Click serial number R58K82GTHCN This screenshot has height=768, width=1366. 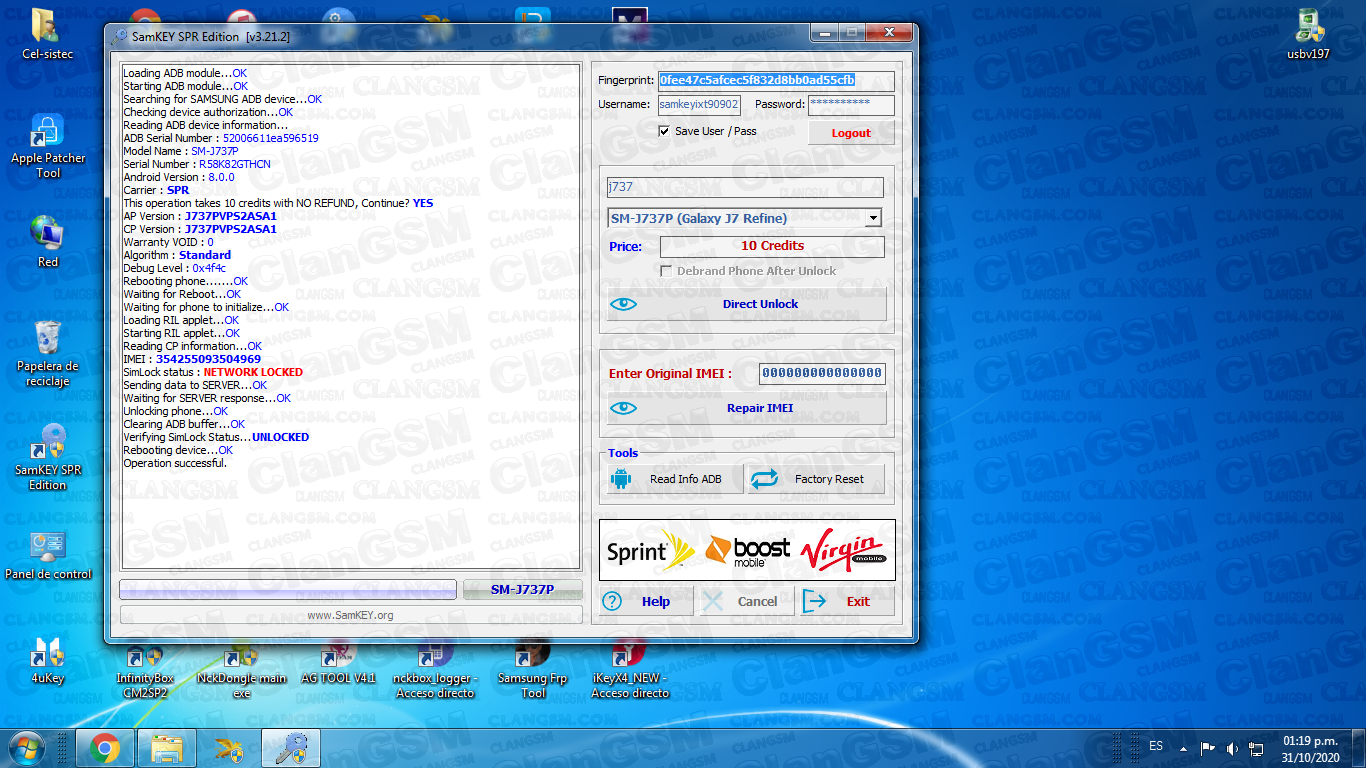click(x=234, y=164)
